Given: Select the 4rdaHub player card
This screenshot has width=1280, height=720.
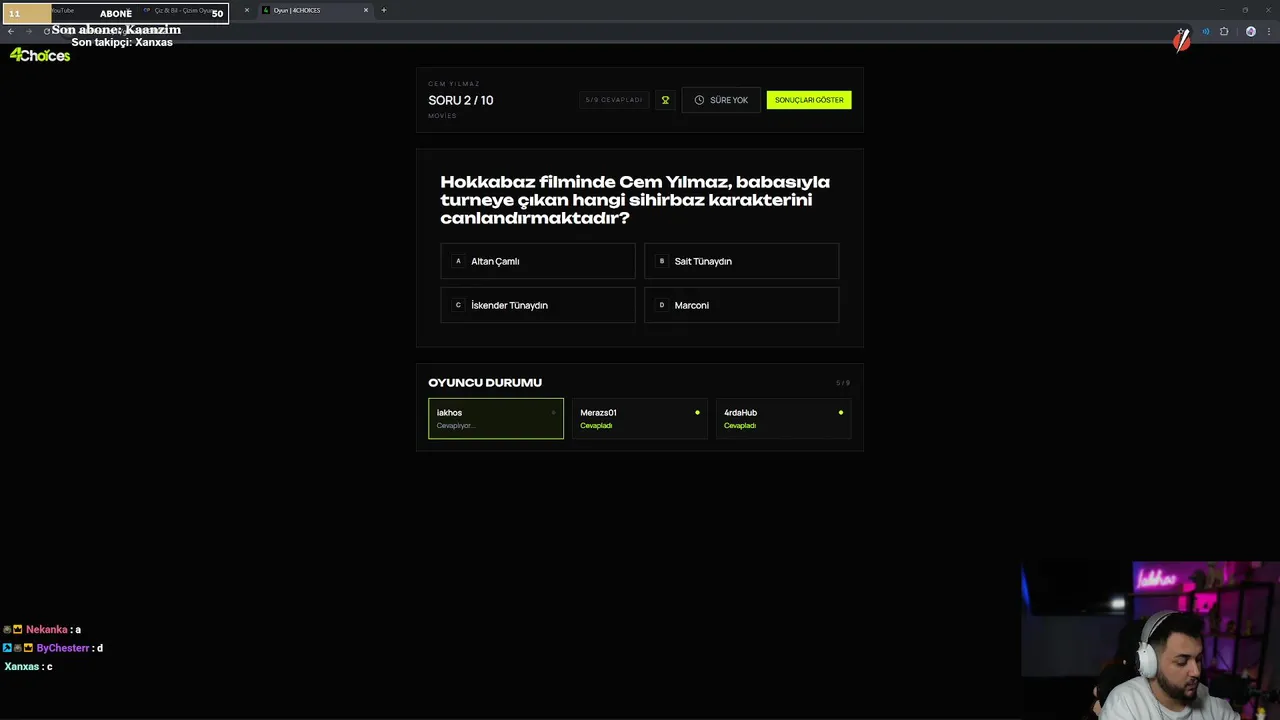Looking at the screenshot, I should pyautogui.click(x=783, y=418).
